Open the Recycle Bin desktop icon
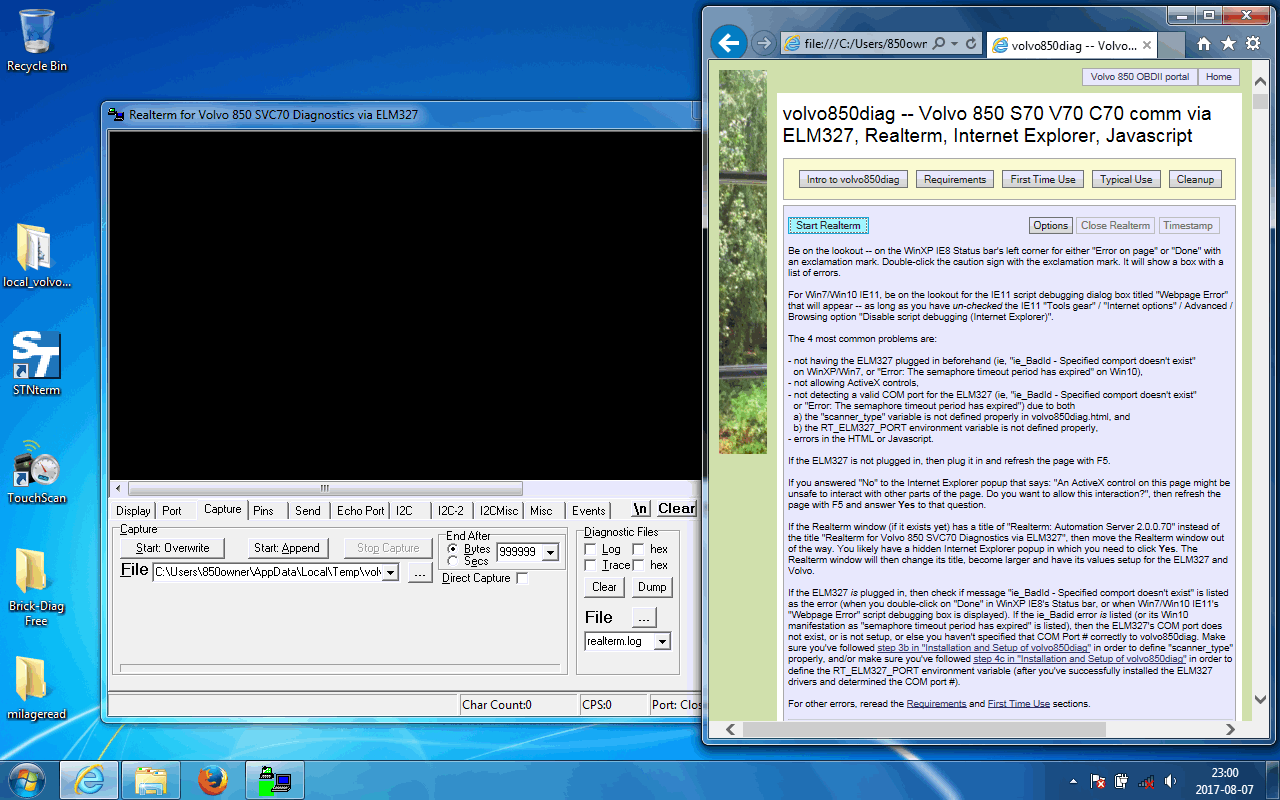Viewport: 1280px width, 800px height. click(37, 41)
